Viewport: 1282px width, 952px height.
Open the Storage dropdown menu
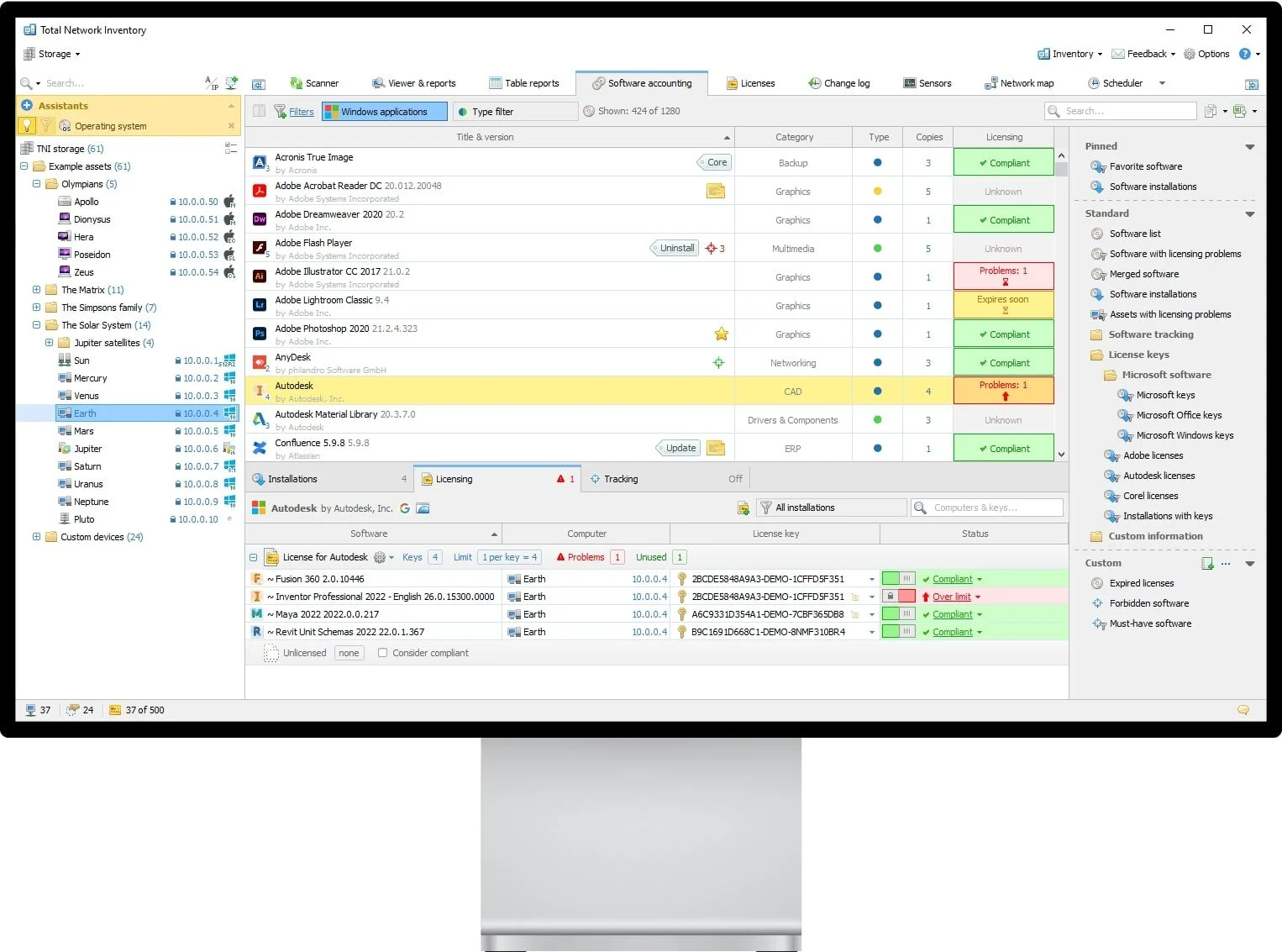(52, 54)
